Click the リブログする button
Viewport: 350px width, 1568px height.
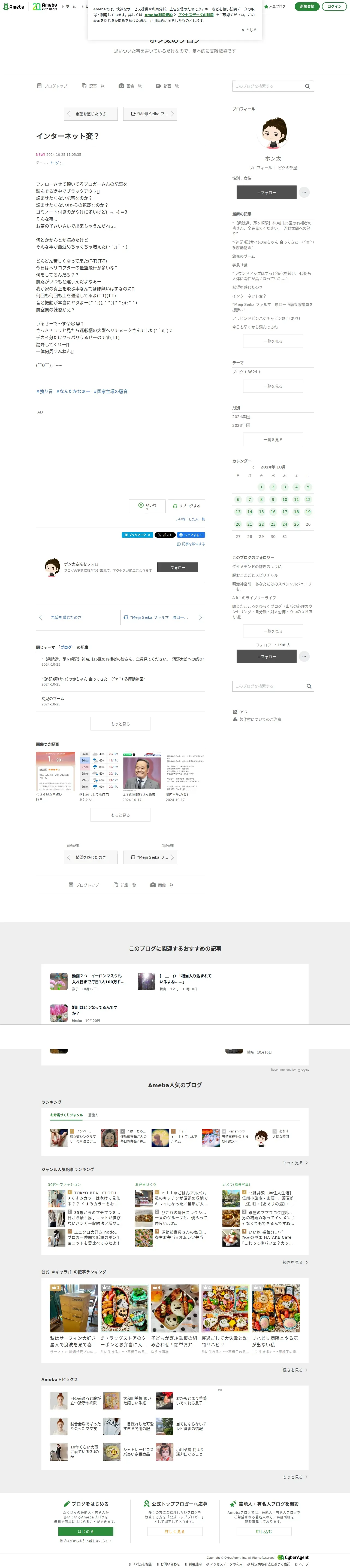[186, 506]
